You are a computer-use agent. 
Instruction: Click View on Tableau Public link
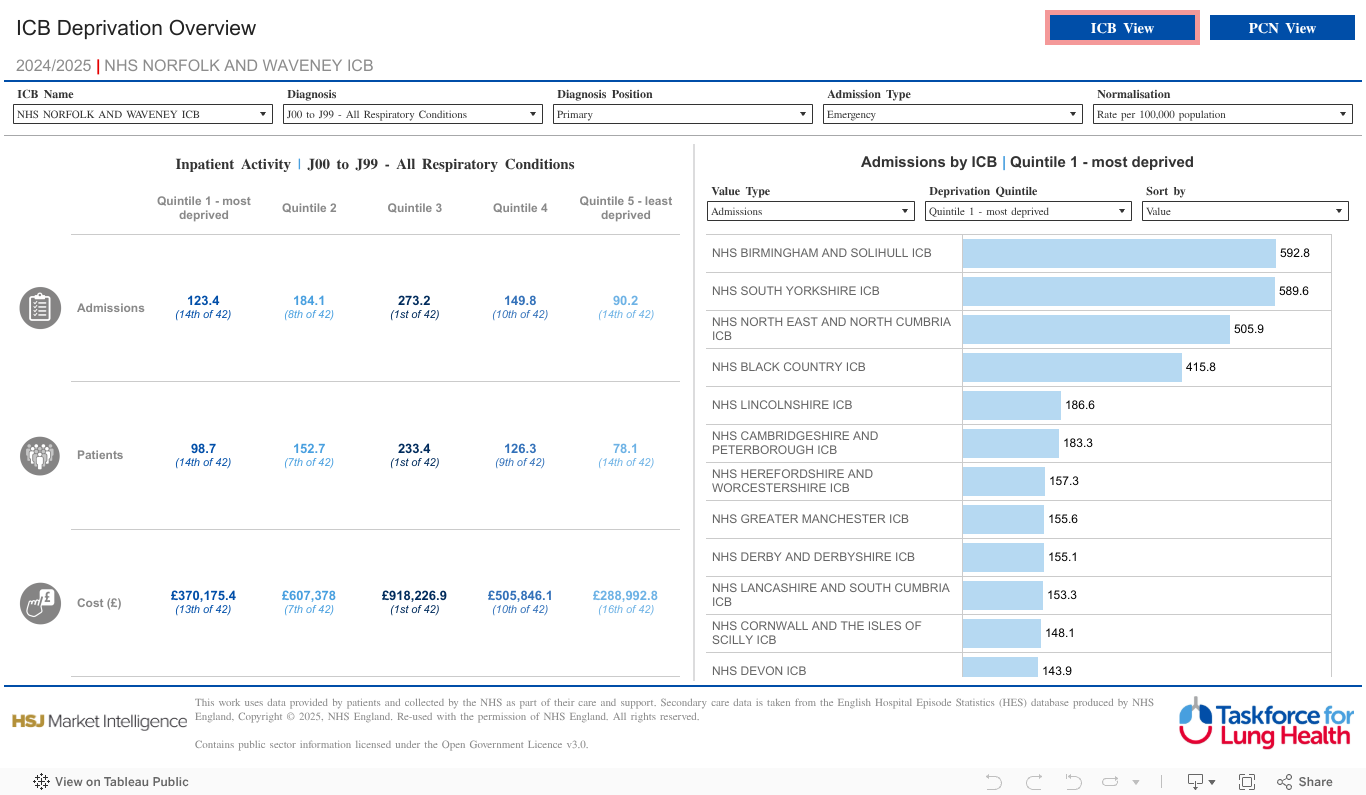(x=111, y=782)
